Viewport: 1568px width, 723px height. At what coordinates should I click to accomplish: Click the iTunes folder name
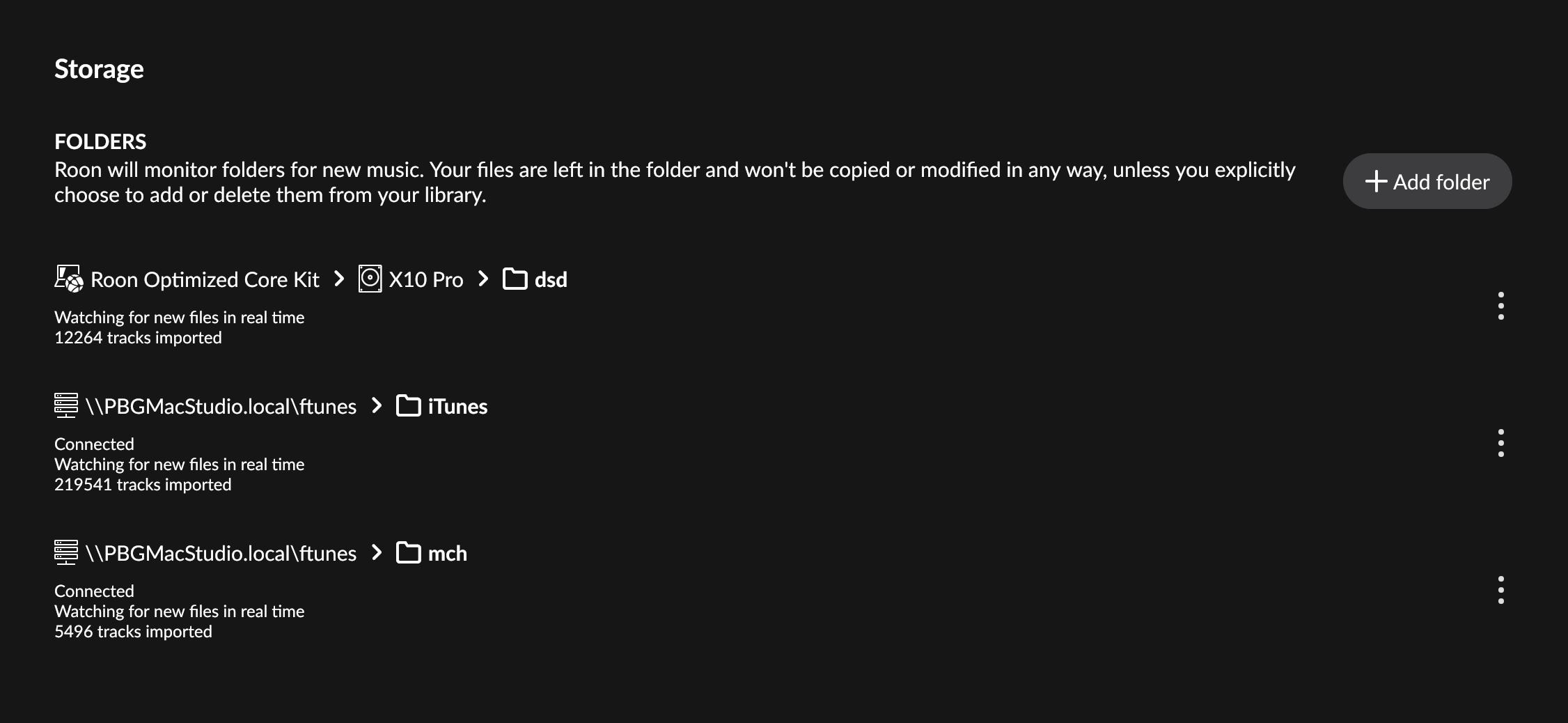pos(457,406)
